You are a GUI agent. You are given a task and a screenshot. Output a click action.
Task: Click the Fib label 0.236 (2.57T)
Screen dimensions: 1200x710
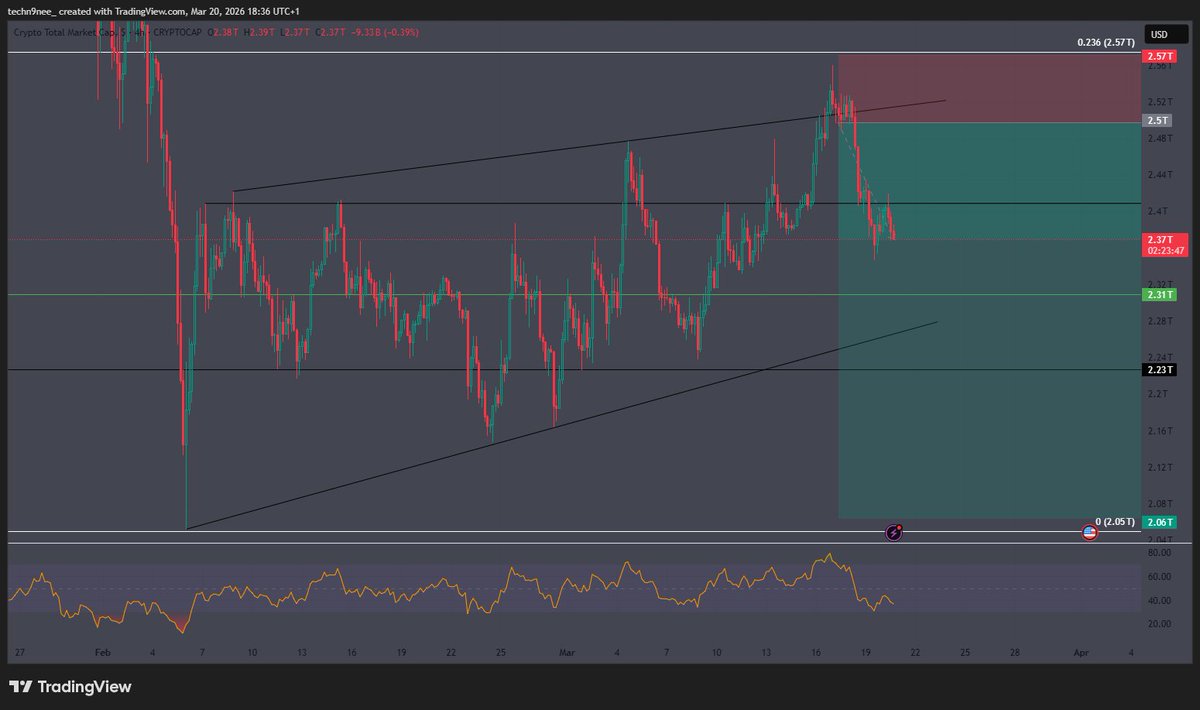click(x=1106, y=43)
